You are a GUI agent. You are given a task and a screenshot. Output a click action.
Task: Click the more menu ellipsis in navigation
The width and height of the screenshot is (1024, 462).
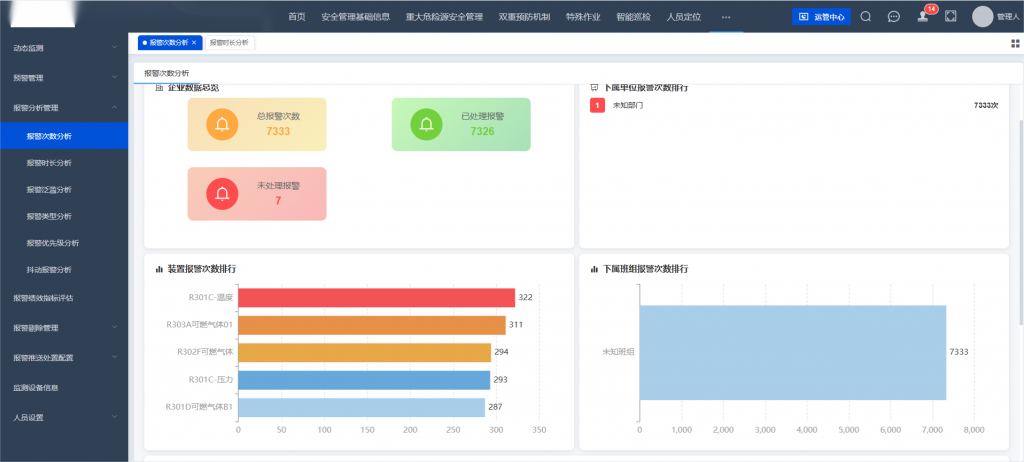pyautogui.click(x=726, y=17)
